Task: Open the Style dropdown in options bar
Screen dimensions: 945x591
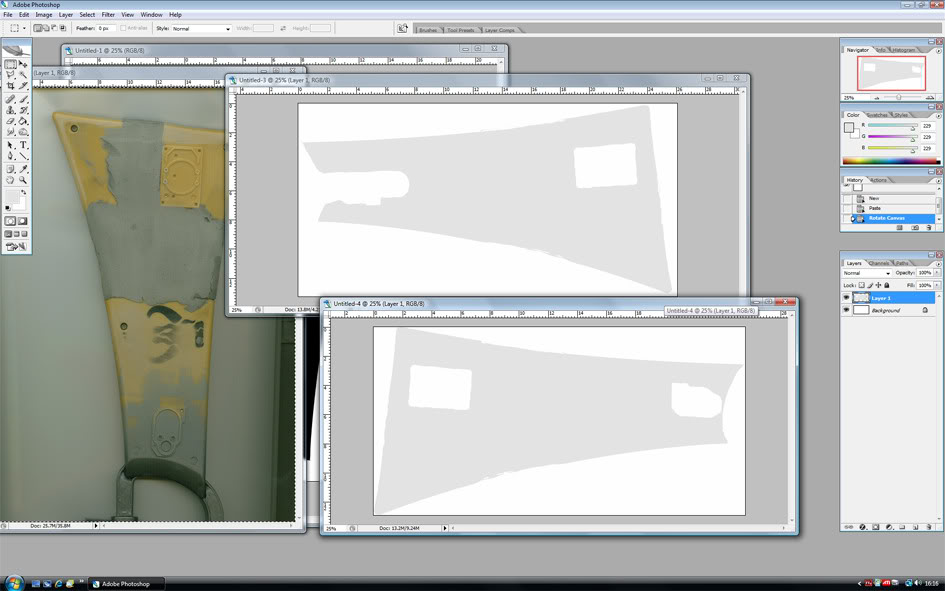Action: (200, 29)
